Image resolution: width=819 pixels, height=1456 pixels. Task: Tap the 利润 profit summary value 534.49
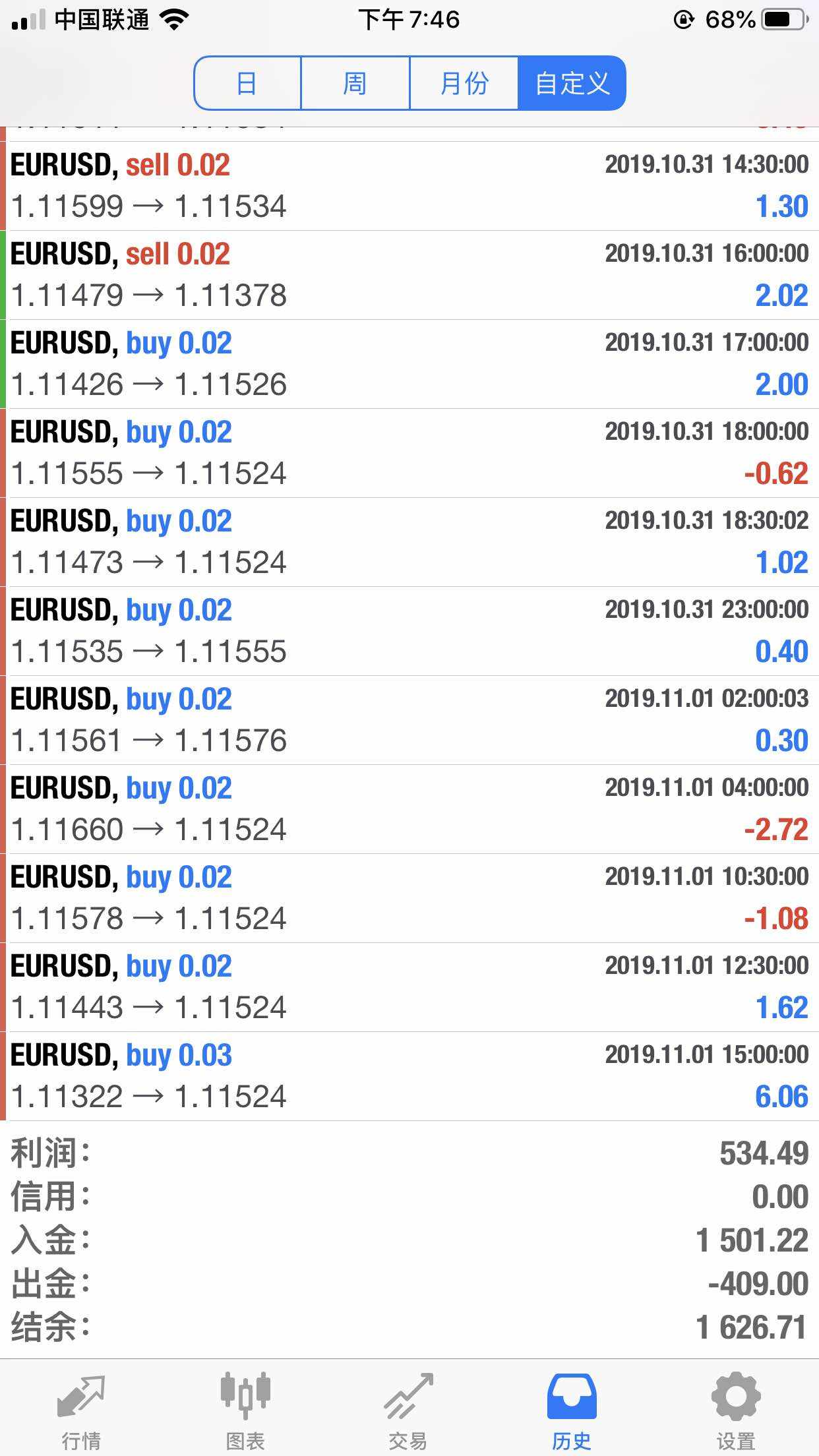click(x=764, y=1153)
